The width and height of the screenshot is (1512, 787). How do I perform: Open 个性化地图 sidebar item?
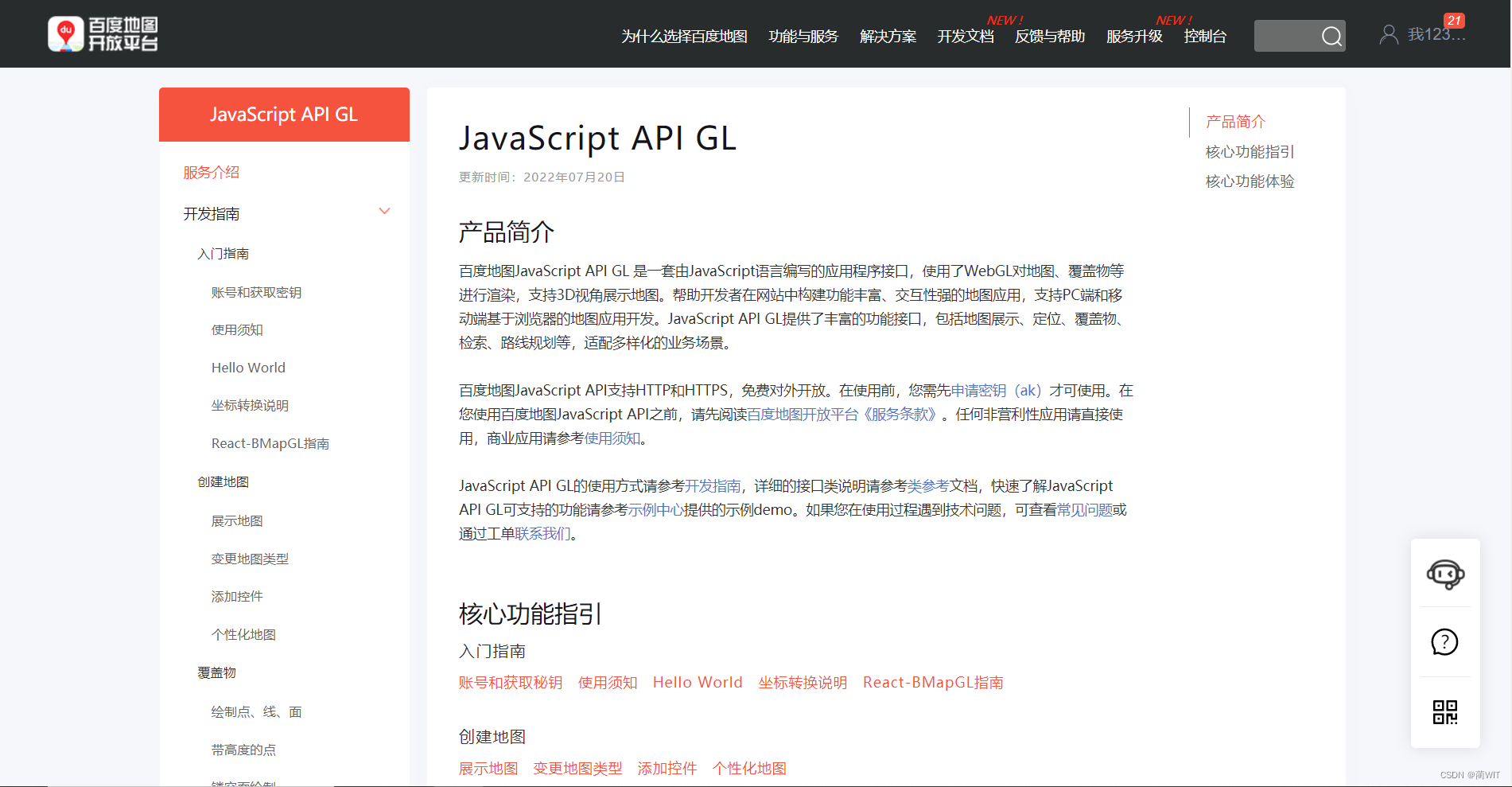pyautogui.click(x=243, y=635)
